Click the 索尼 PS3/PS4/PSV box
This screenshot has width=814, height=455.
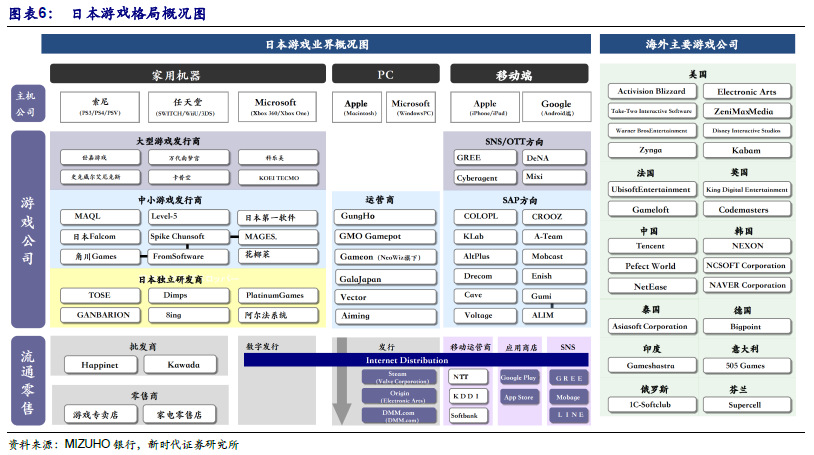tap(100, 107)
